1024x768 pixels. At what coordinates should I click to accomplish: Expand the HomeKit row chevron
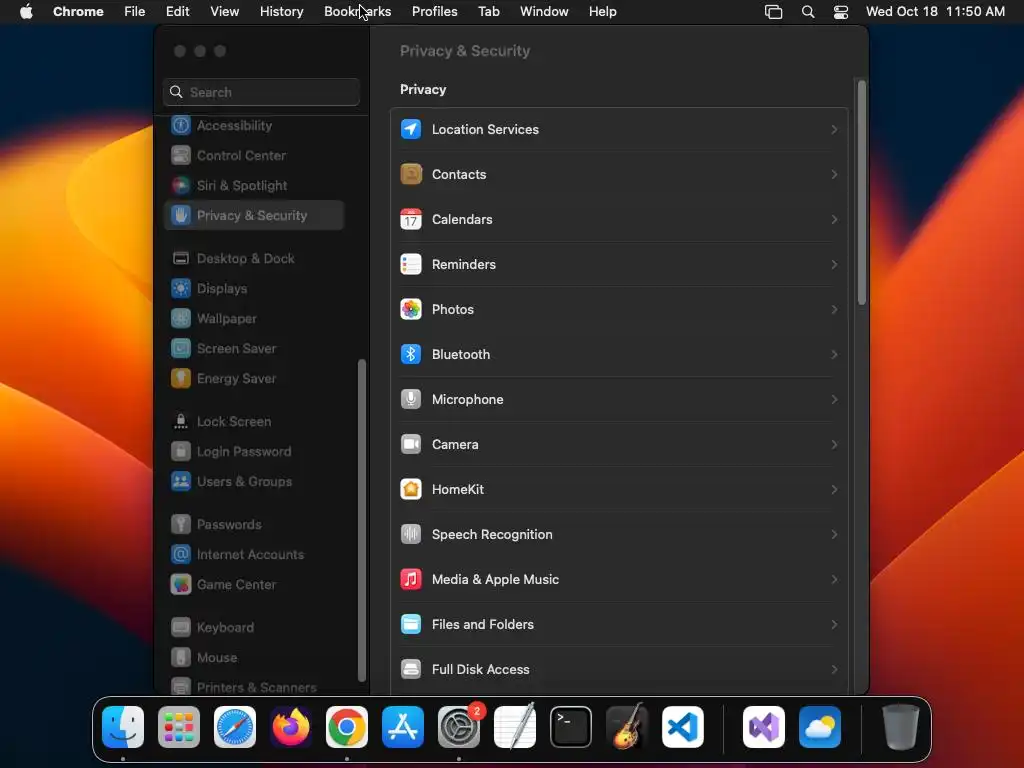(834, 489)
